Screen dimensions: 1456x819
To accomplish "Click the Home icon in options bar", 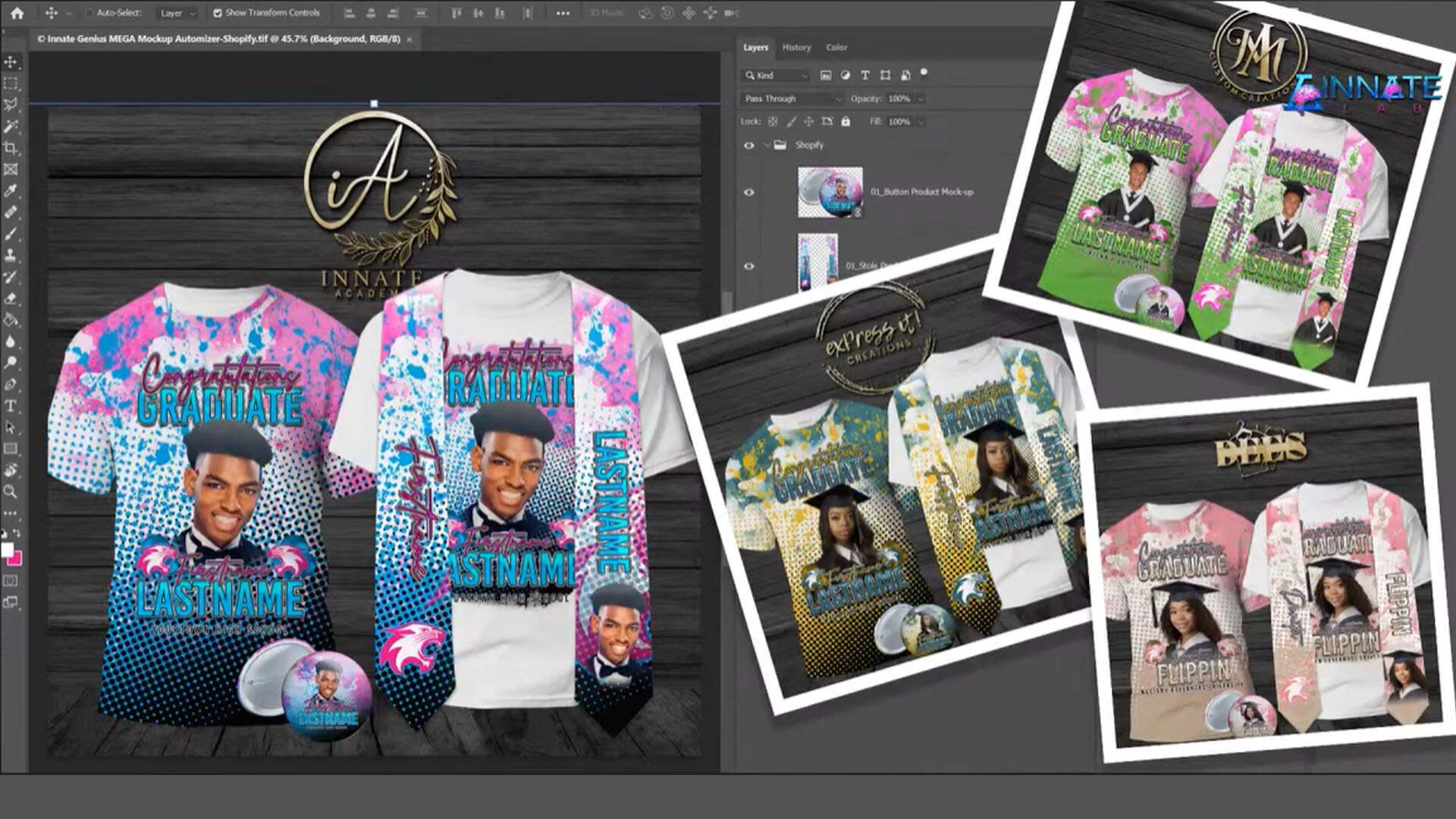I will (x=17, y=13).
